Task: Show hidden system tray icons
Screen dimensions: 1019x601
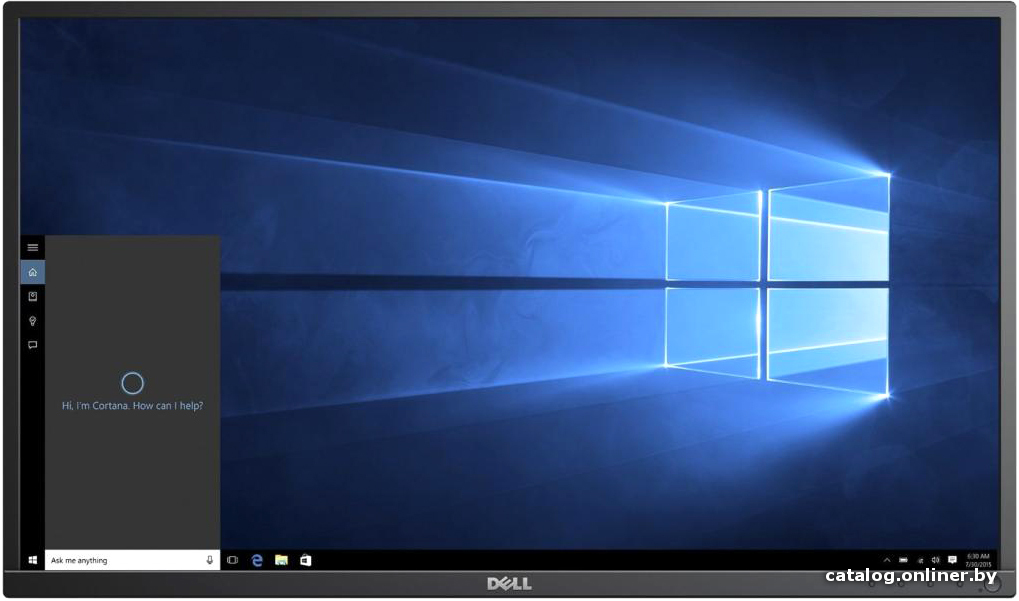Action: click(886, 560)
